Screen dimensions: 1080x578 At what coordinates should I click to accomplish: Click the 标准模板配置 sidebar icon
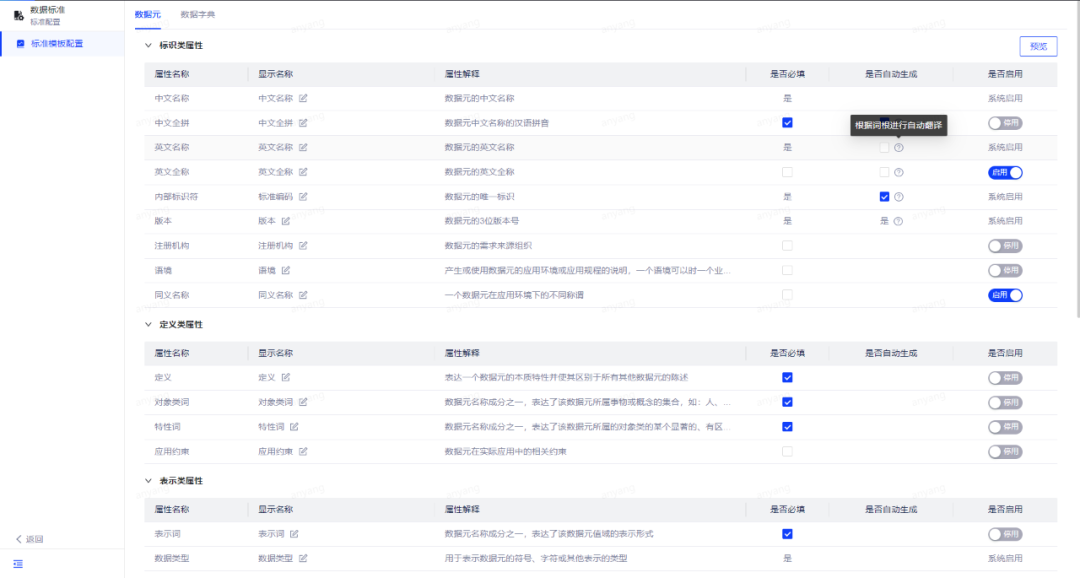click(21, 43)
